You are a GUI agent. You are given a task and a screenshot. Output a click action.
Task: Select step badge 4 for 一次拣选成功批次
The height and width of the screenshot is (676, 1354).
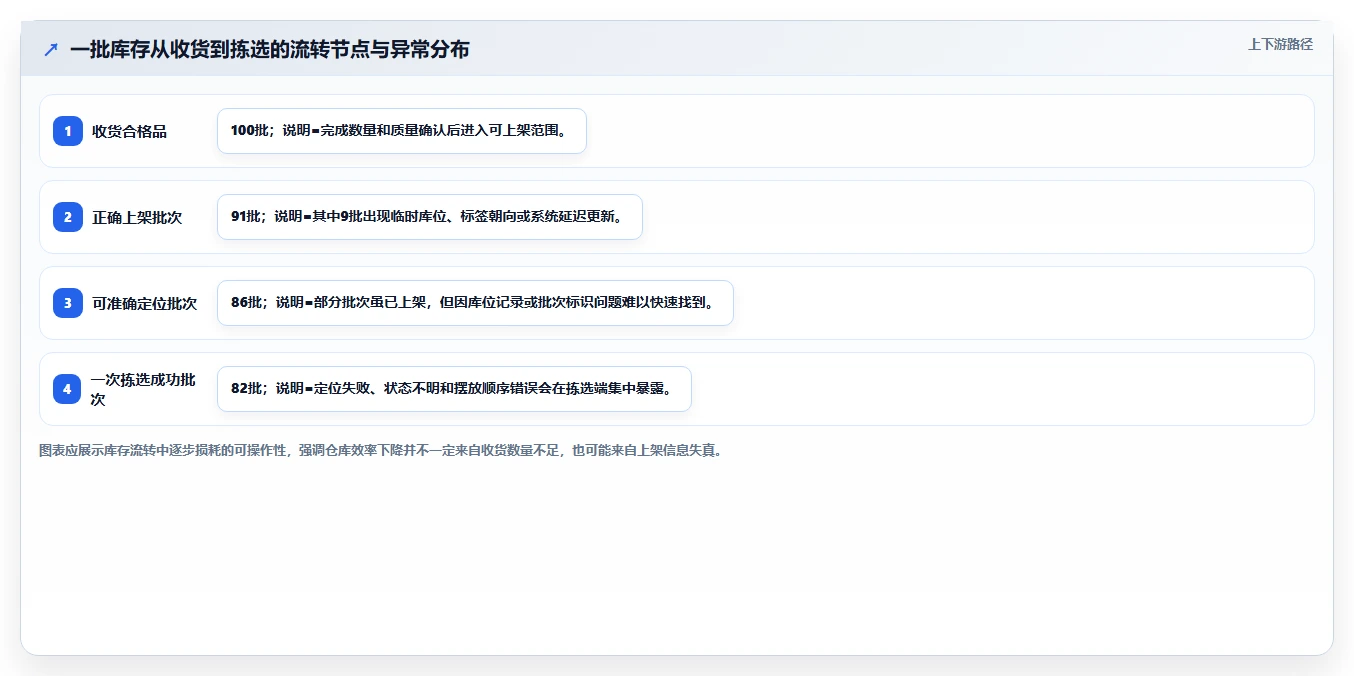click(x=68, y=389)
